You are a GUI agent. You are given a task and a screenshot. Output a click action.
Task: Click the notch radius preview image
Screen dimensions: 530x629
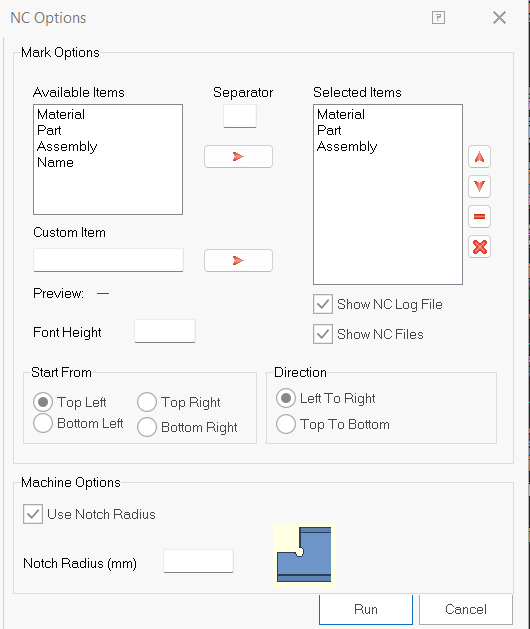[x=304, y=555]
